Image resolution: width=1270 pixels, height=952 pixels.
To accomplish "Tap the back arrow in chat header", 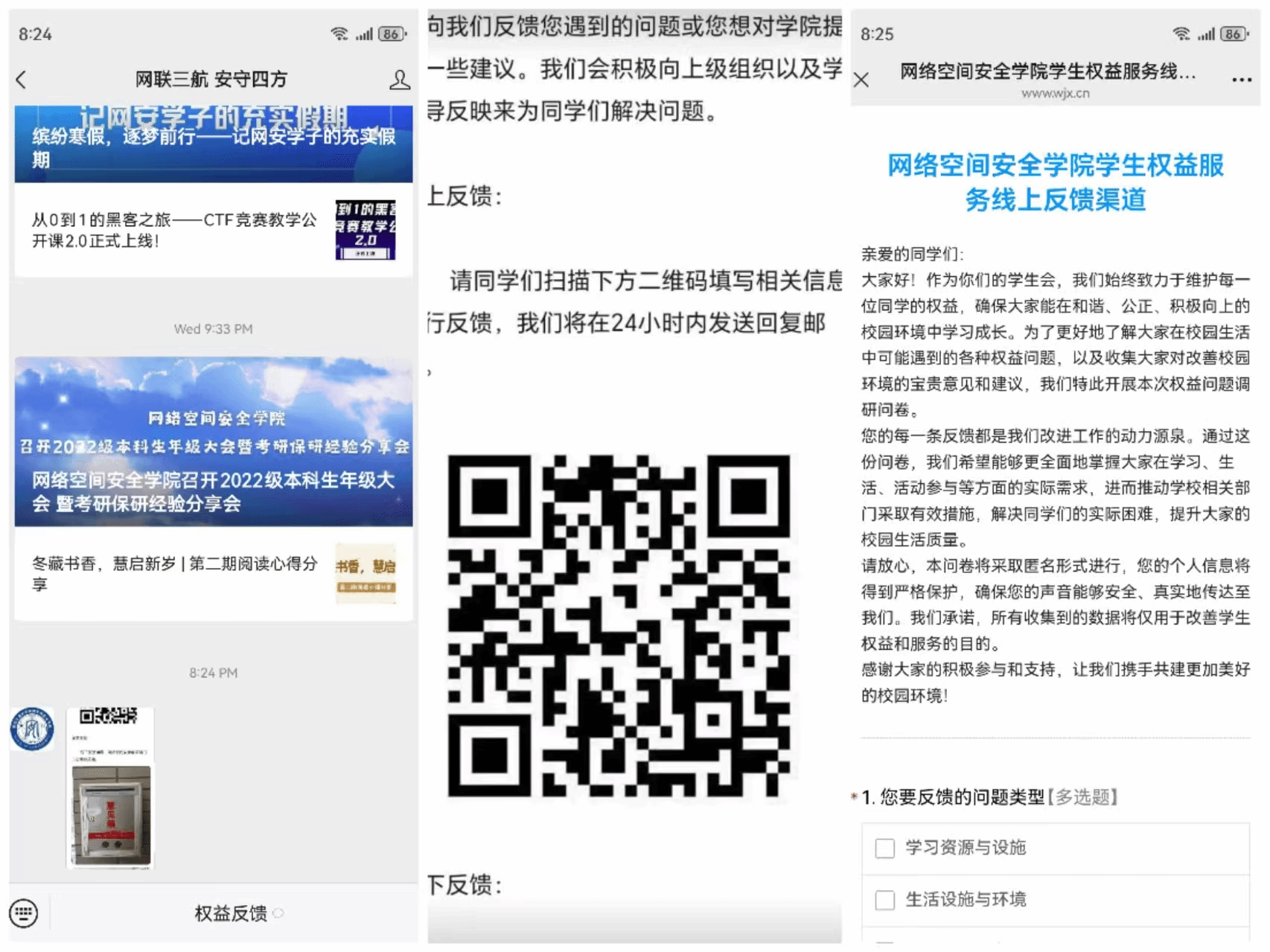I will point(22,80).
